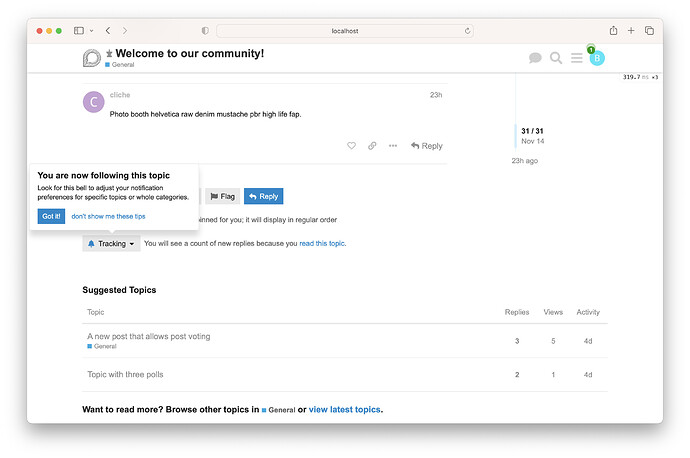Open a new tab with plus icon
This screenshot has width=690, height=458.
(x=631, y=30)
